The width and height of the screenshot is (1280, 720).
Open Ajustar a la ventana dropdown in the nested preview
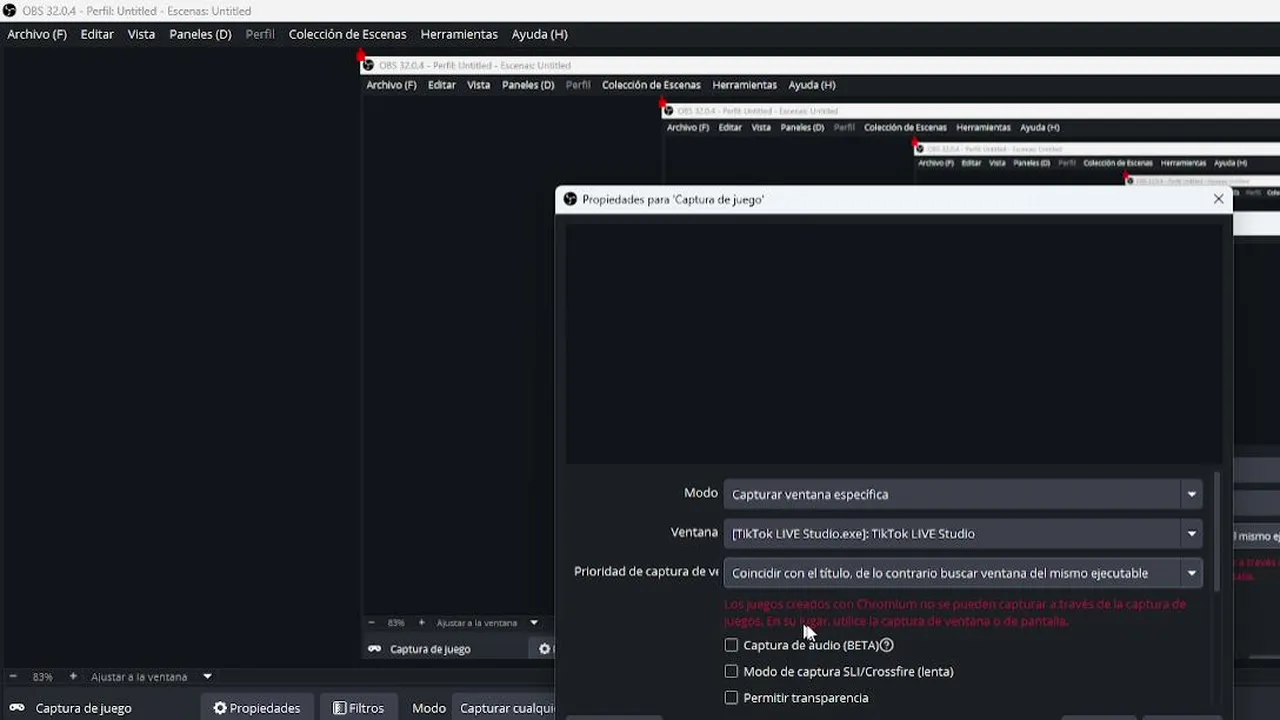pyautogui.click(x=487, y=623)
